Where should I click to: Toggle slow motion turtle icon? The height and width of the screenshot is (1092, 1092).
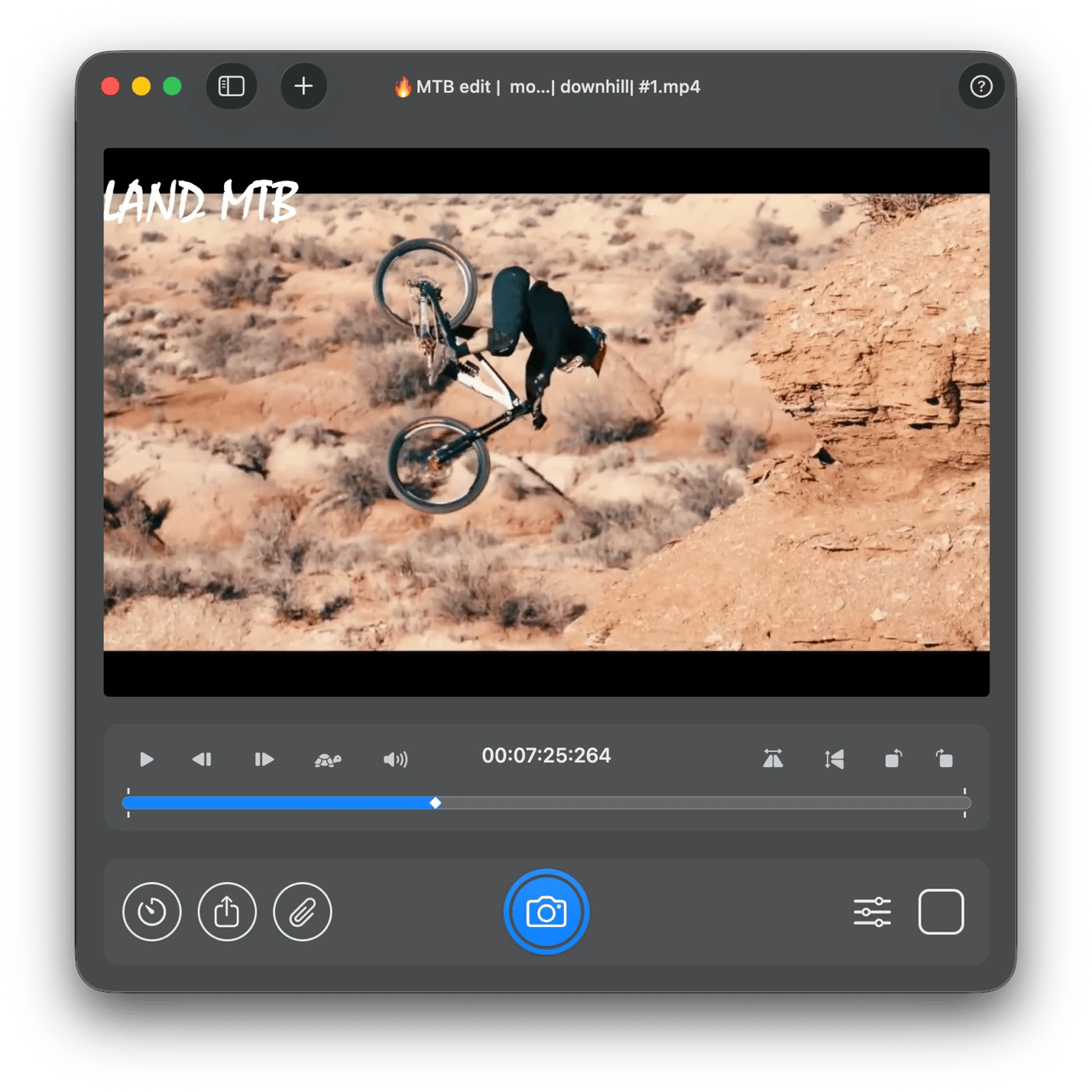[x=328, y=760]
